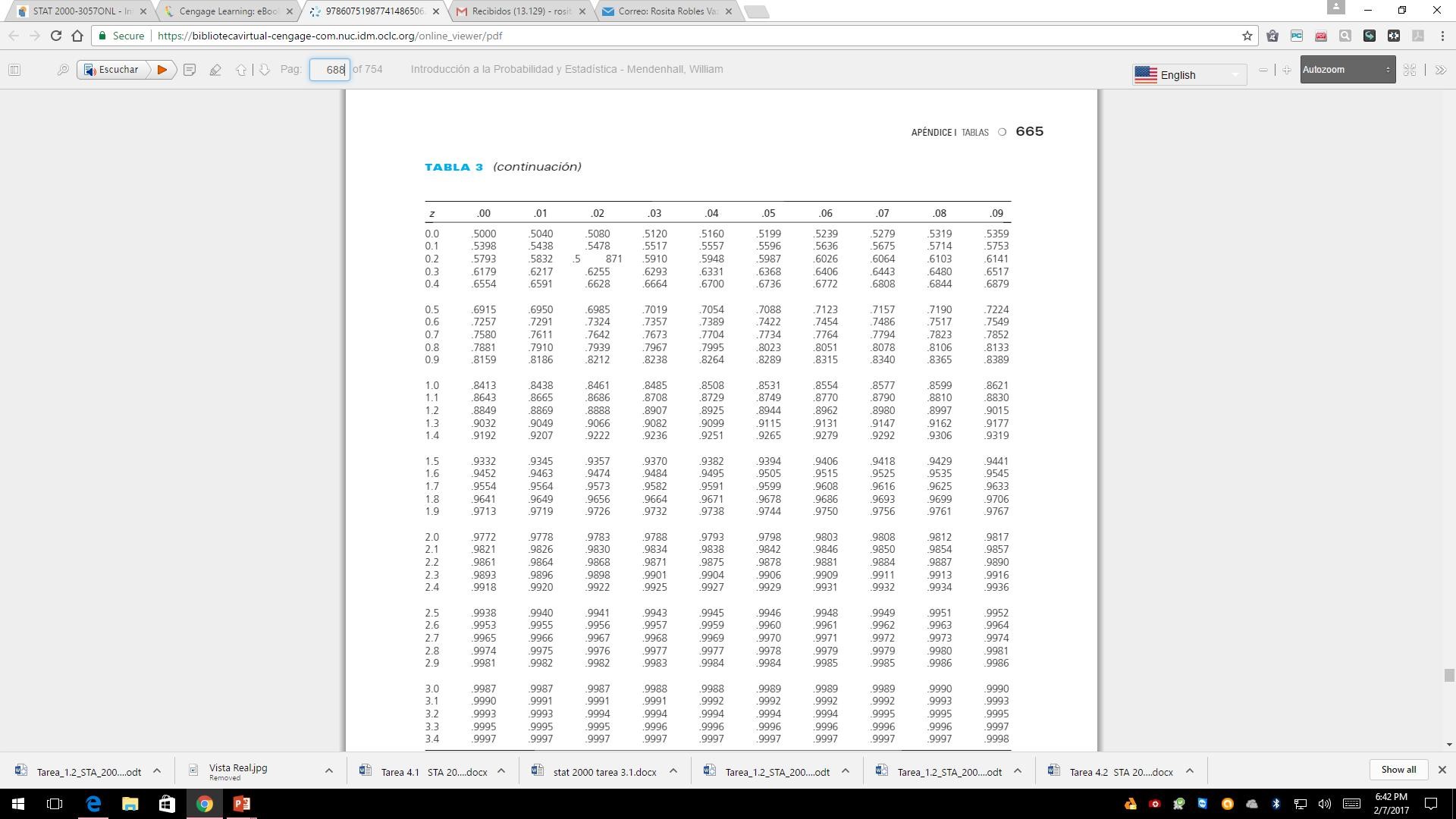The height and width of the screenshot is (819, 1456).
Task: Select the sticky note annotation tool
Action: (x=189, y=69)
